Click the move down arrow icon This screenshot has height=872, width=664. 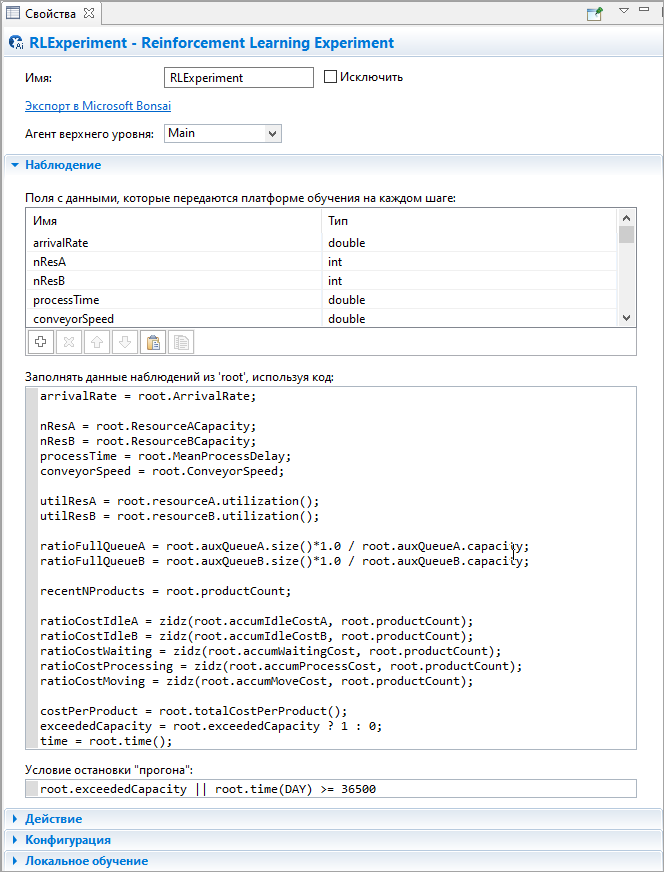point(125,342)
